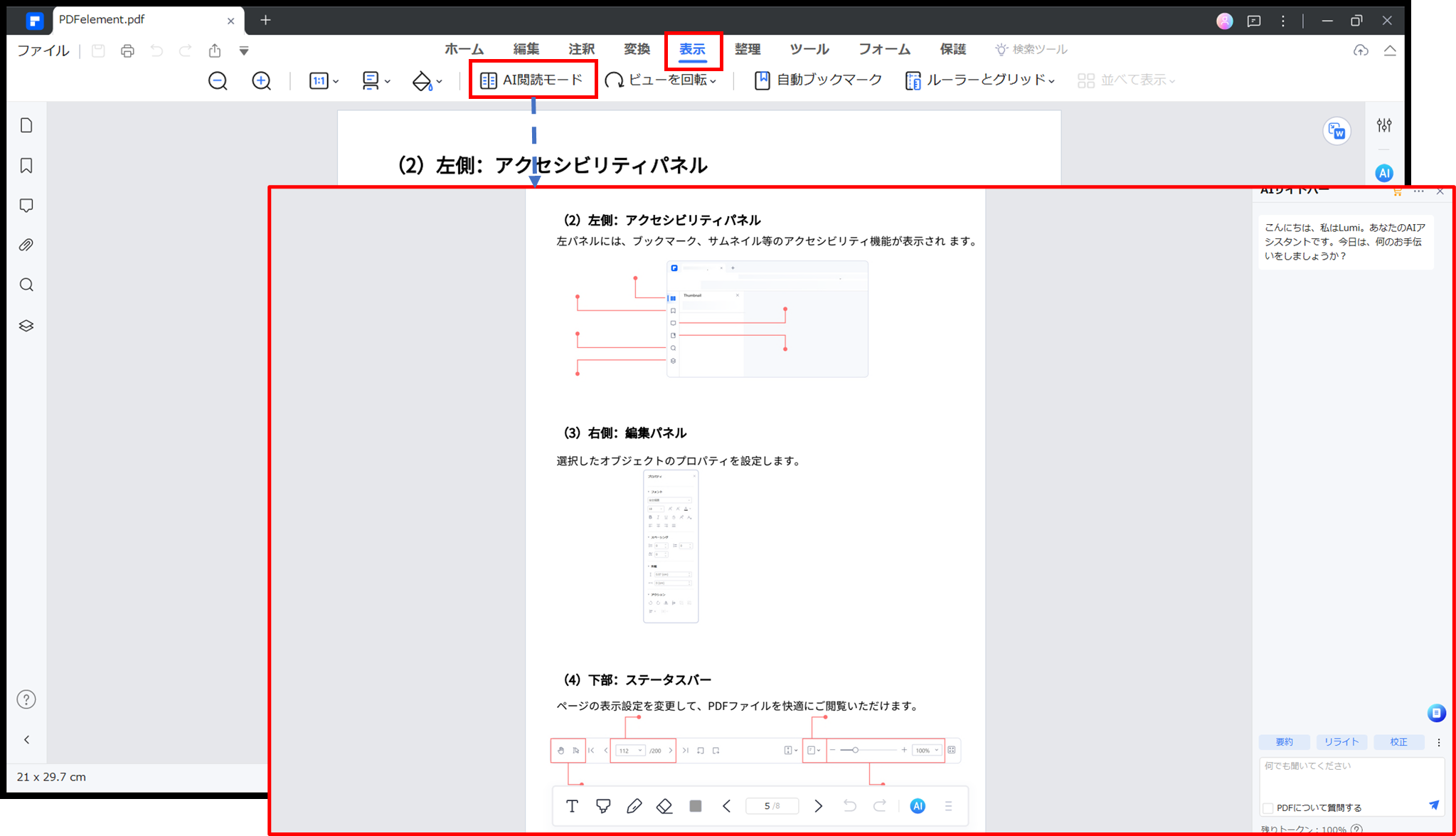Viewport: 1456px width, 836px height.
Task: Activate AI閲読モード from the toolbar
Action: (532, 80)
